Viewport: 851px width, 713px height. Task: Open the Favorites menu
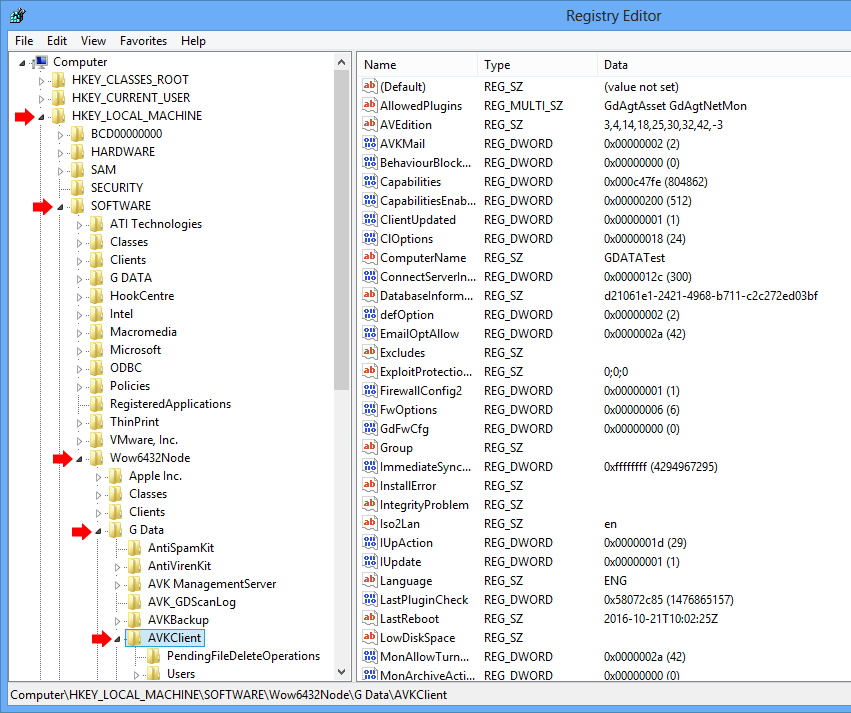(x=143, y=41)
